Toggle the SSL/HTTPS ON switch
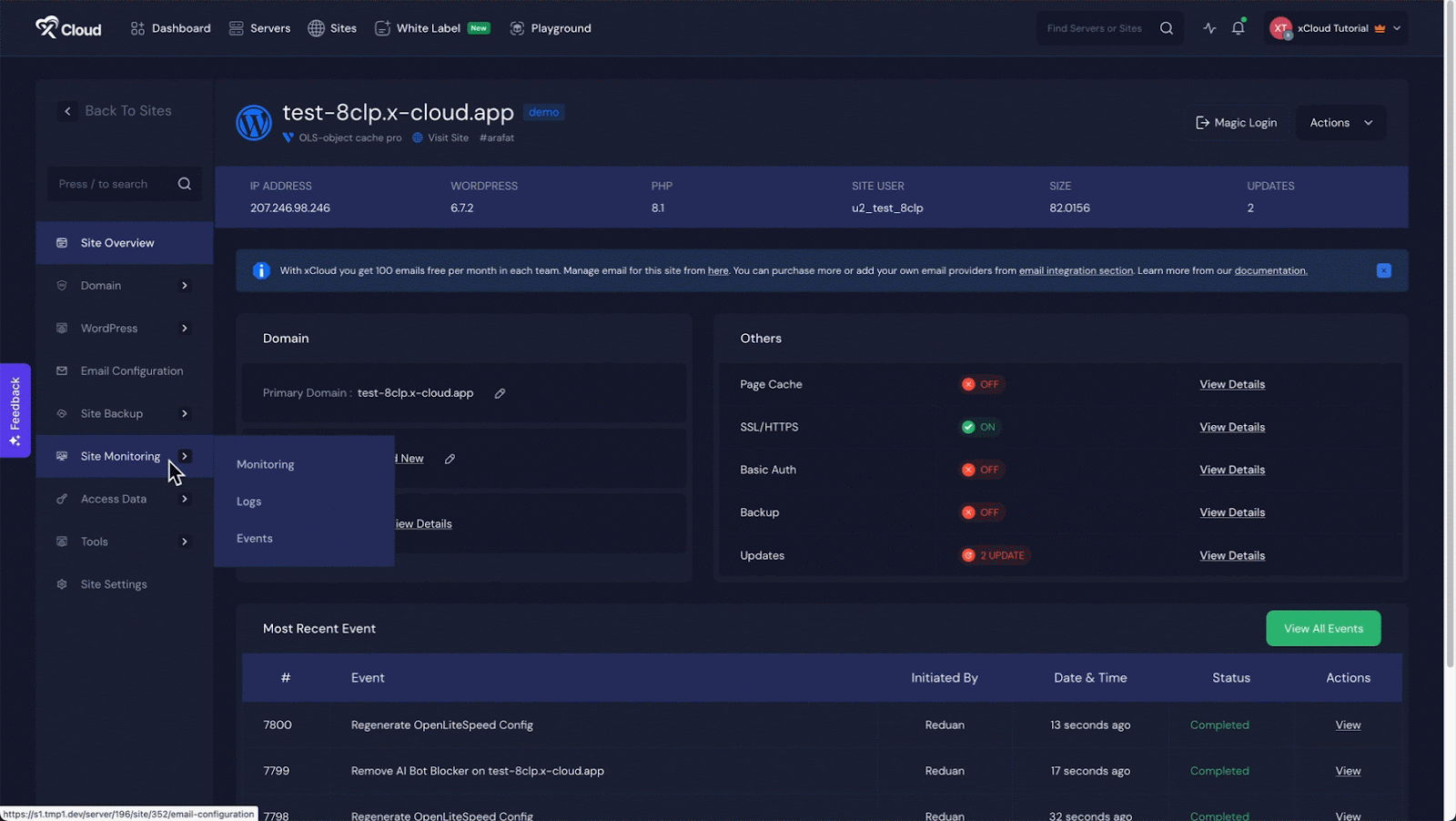Screen dimensions: 1456x821 coord(979,426)
